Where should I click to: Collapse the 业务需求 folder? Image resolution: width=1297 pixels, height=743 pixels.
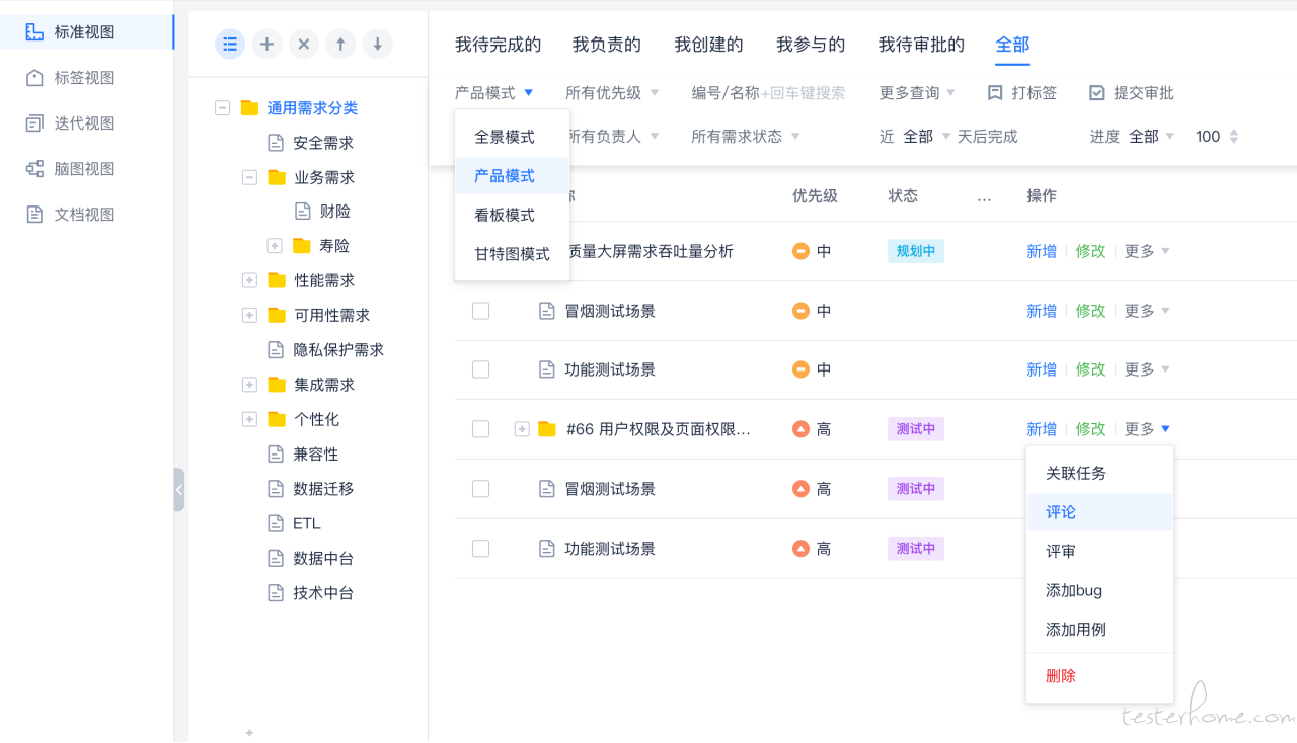(249, 177)
